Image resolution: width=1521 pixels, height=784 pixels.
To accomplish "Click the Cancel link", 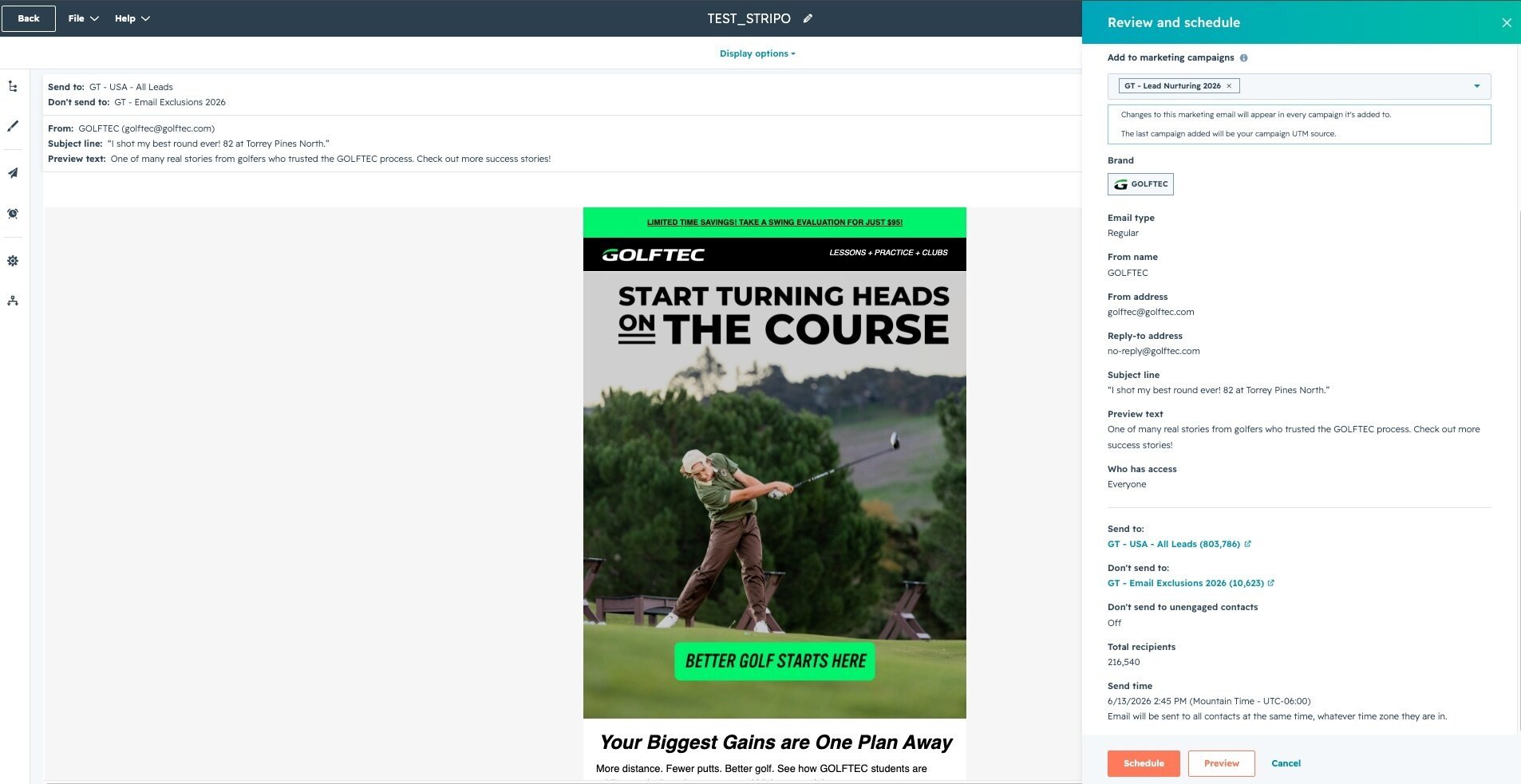I will click(1286, 763).
